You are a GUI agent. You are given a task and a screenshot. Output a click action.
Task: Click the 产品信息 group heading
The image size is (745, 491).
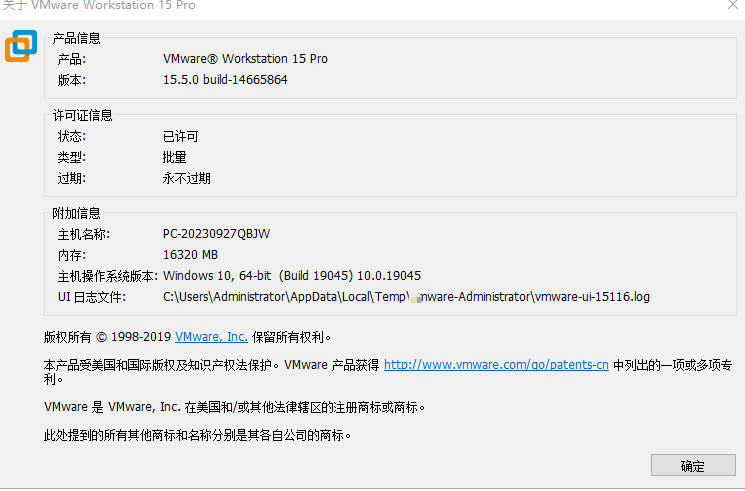point(76,38)
